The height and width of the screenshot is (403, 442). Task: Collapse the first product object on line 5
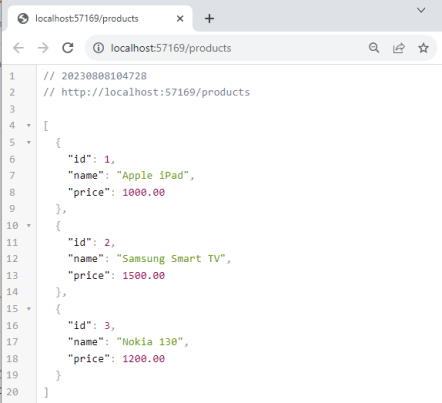point(29,142)
